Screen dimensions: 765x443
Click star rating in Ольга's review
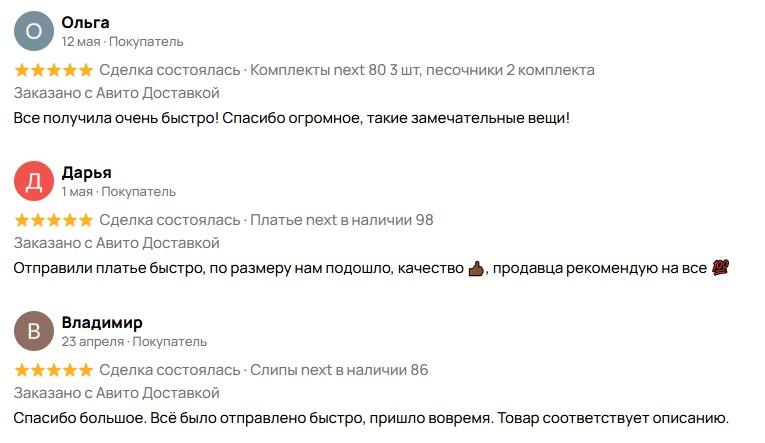[54, 70]
